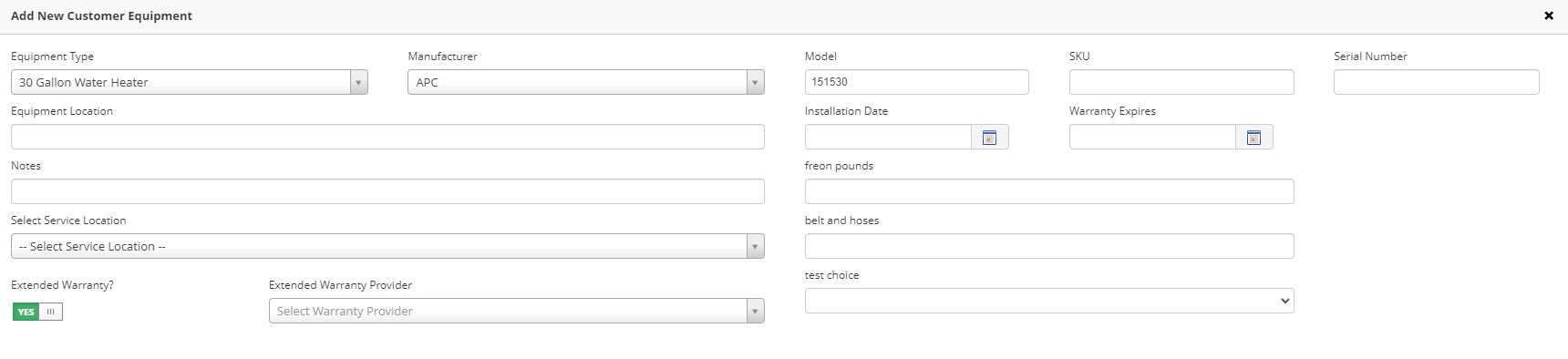
Task: Click the Manufacturer label text
Action: tap(442, 56)
